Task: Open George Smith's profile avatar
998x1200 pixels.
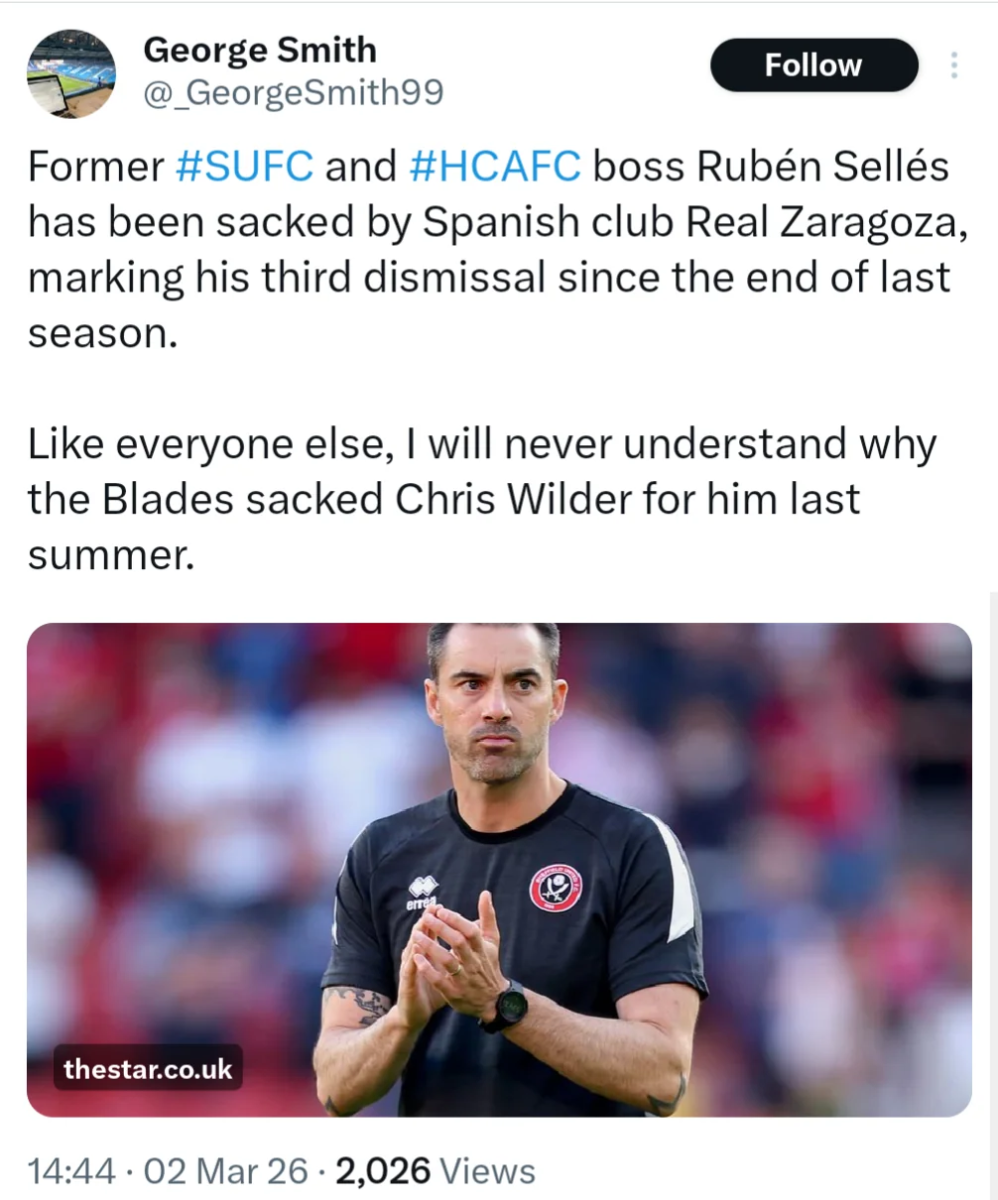Action: [x=71, y=73]
